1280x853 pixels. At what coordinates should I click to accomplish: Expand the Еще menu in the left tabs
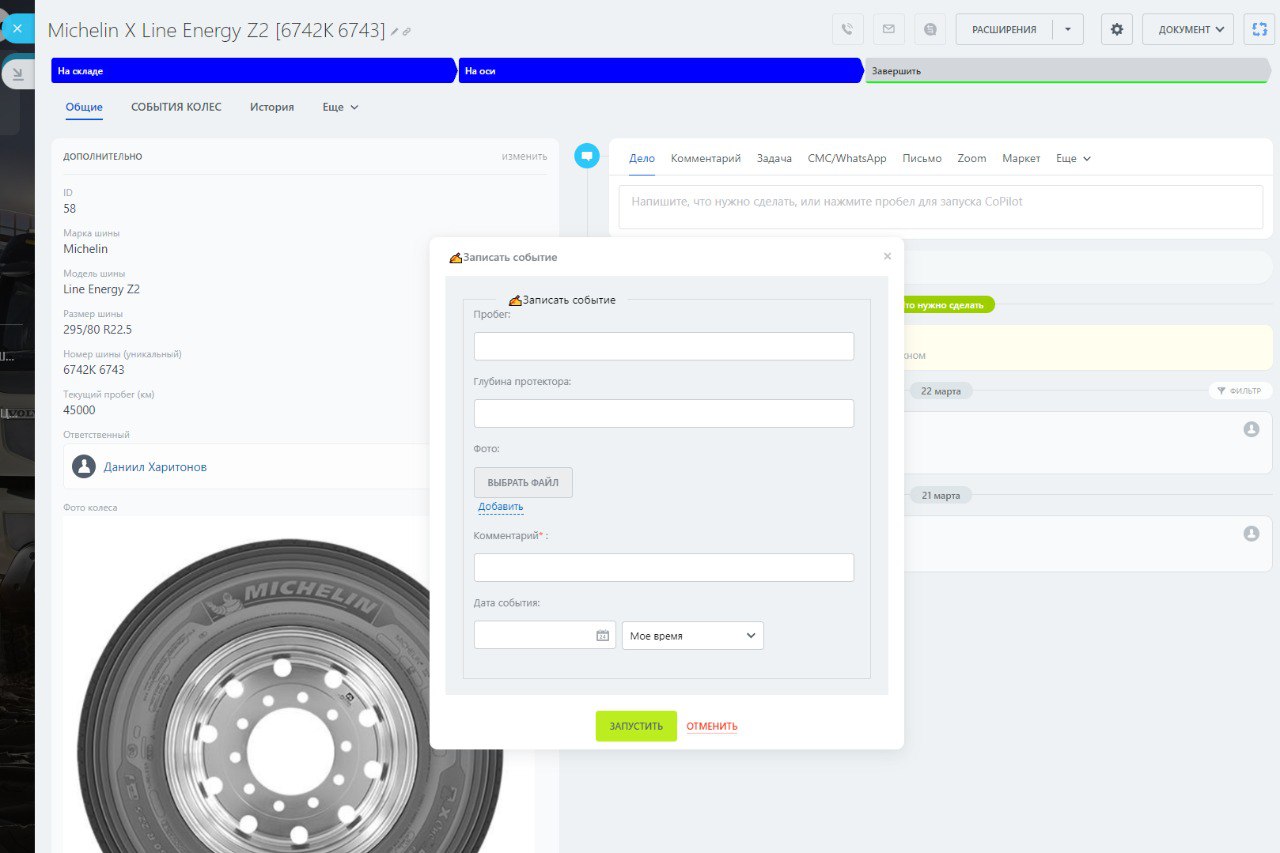coord(340,107)
